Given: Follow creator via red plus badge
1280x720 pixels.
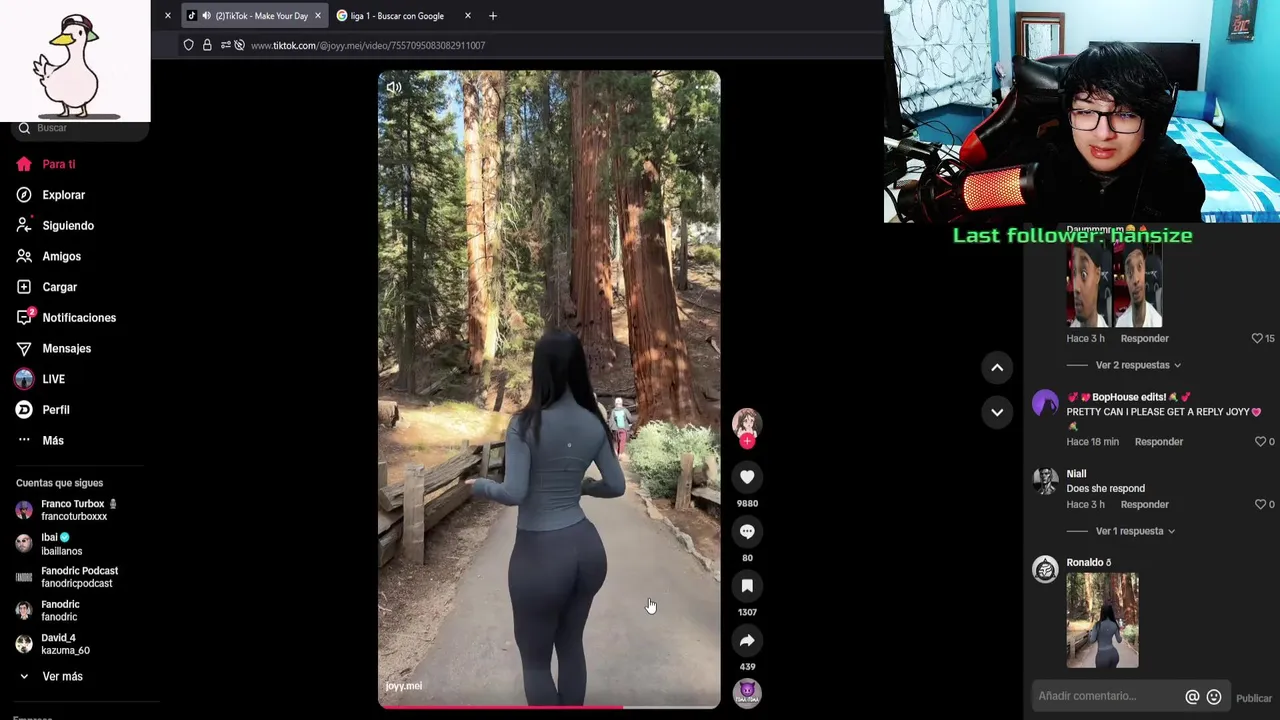Looking at the screenshot, I should click(x=747, y=441).
